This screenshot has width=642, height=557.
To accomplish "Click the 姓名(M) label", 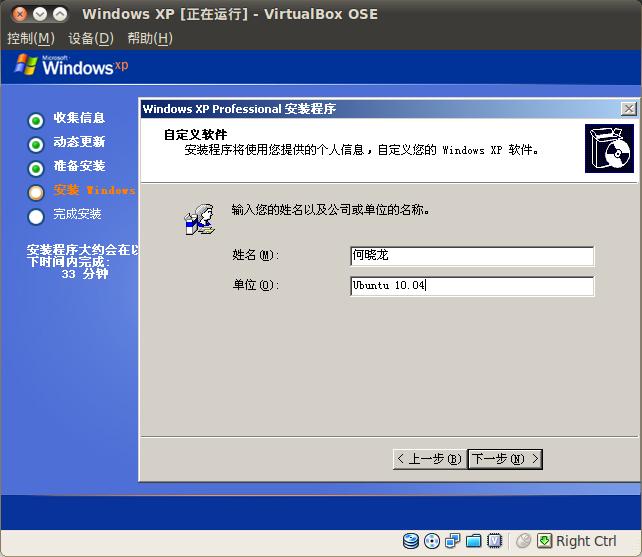I will click(255, 255).
